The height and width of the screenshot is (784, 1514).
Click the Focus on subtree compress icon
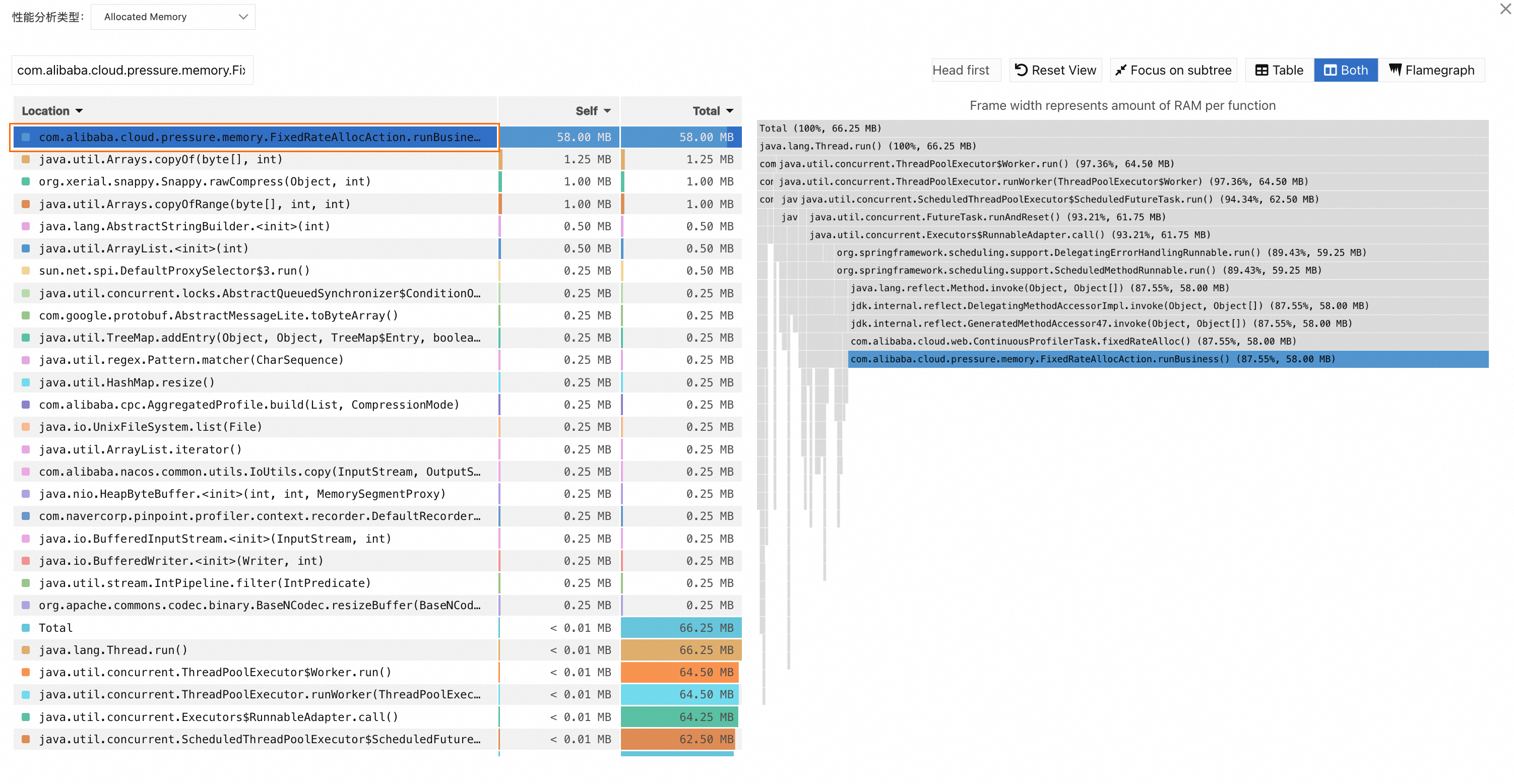pos(1121,70)
